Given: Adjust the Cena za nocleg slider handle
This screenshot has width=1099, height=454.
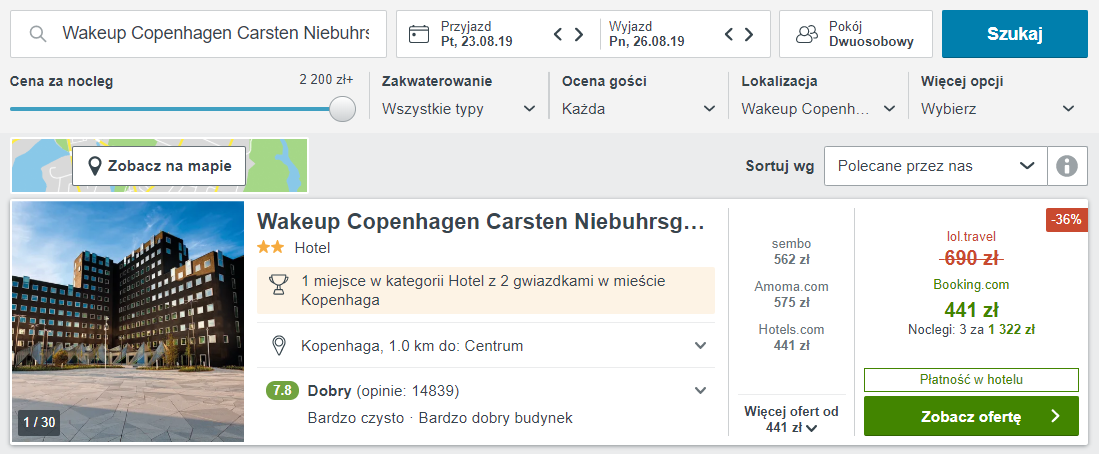Looking at the screenshot, I should click(x=343, y=109).
